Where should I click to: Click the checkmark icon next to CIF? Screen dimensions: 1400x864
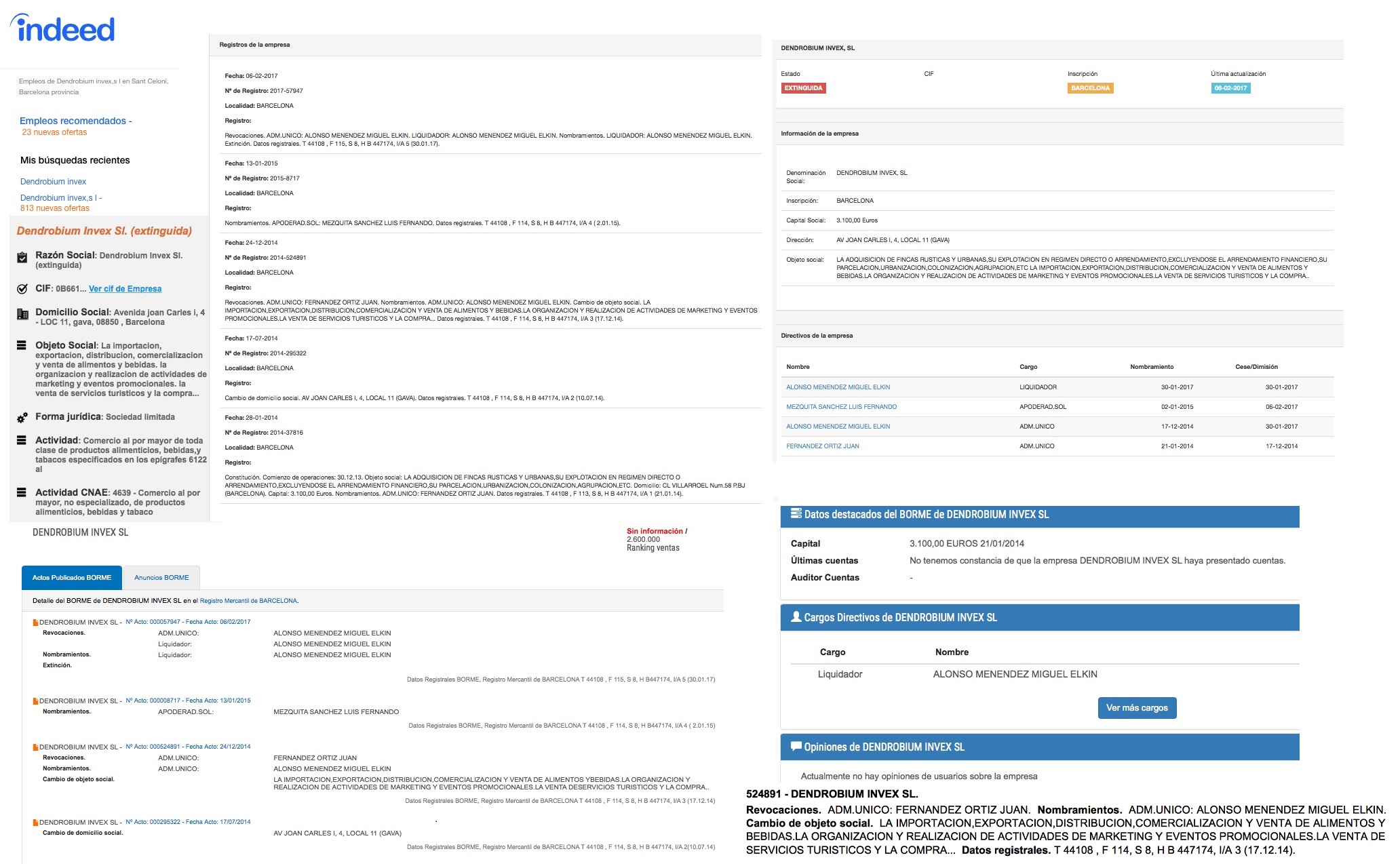[22, 289]
